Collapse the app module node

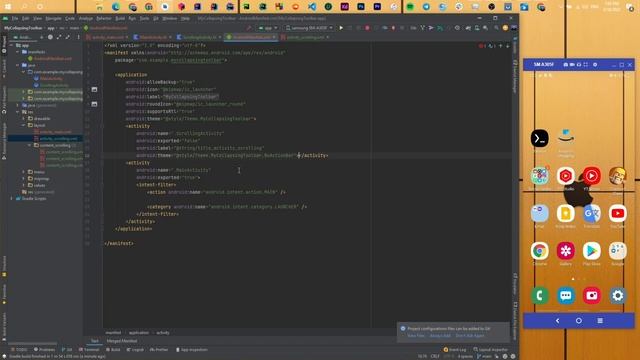[x=11, y=45]
